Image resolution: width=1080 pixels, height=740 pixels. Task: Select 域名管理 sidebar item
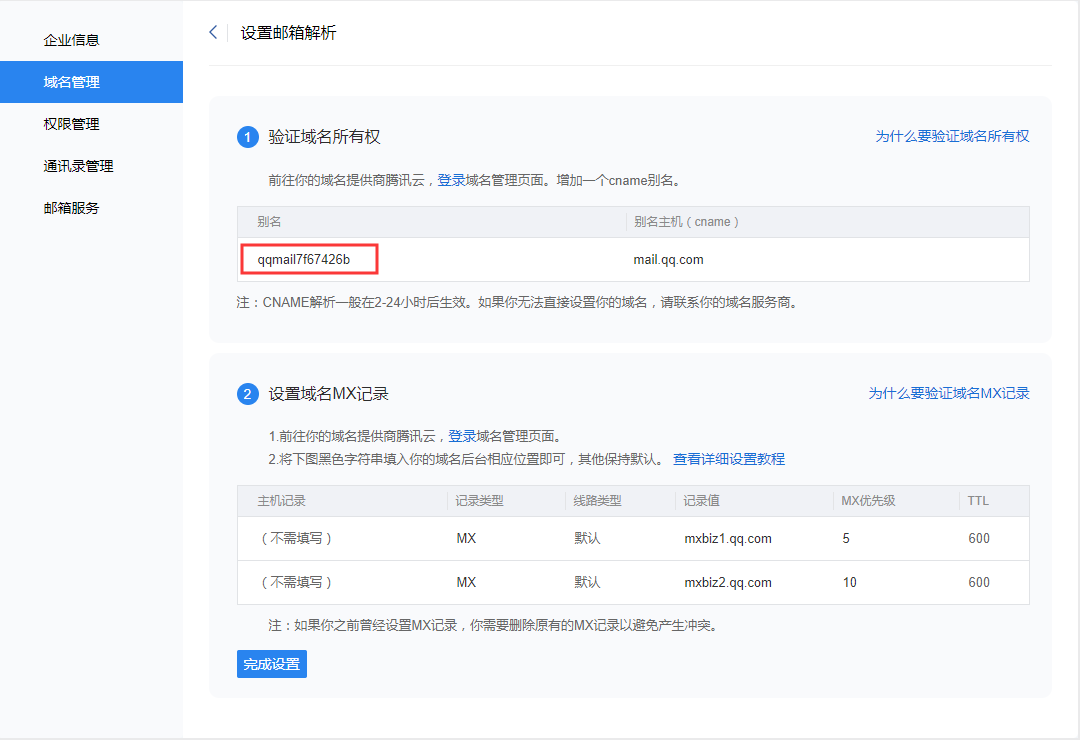[x=71, y=82]
